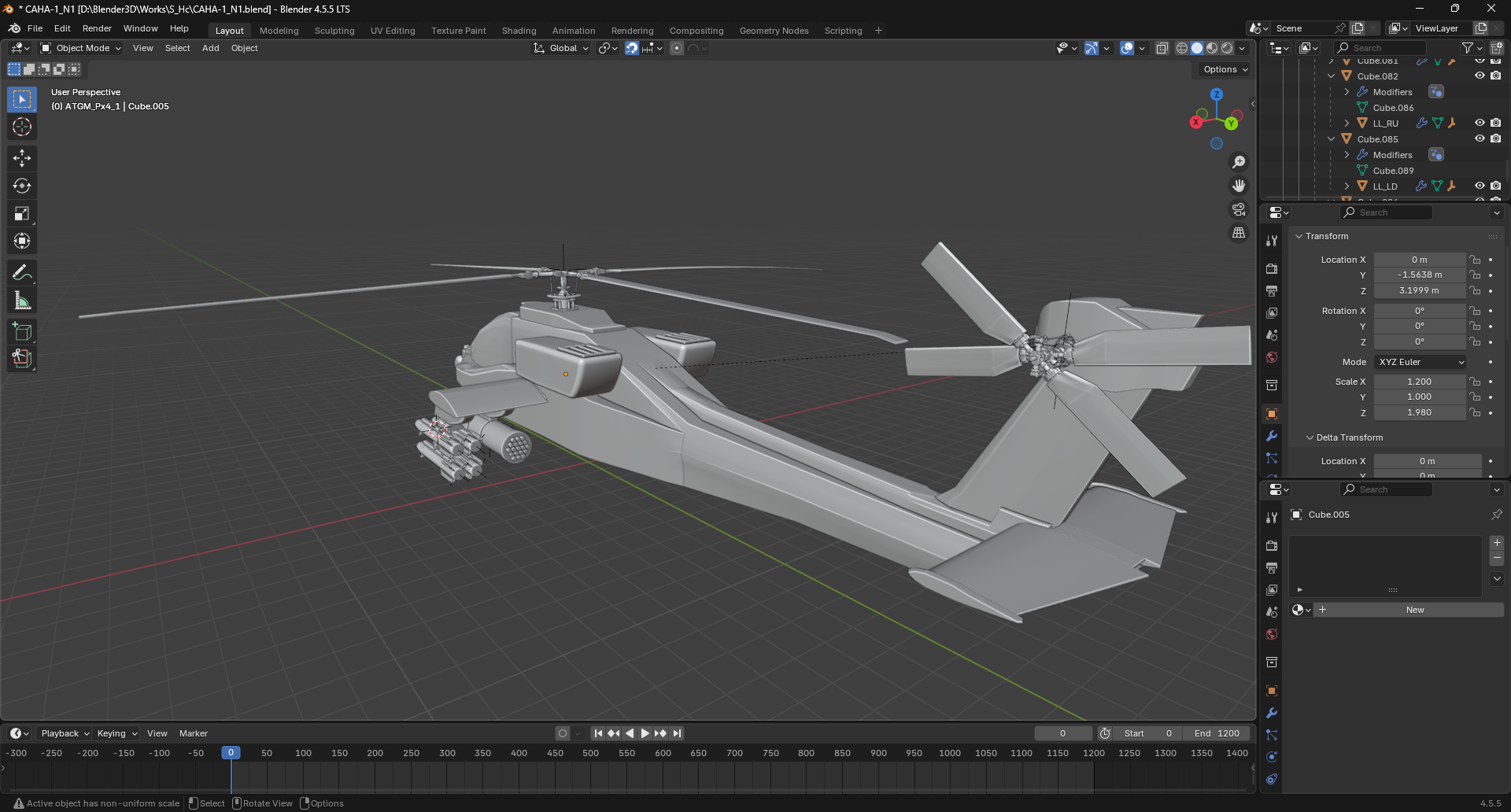1511x812 pixels.
Task: Toggle snapping magnet in header
Action: pyautogui.click(x=631, y=48)
